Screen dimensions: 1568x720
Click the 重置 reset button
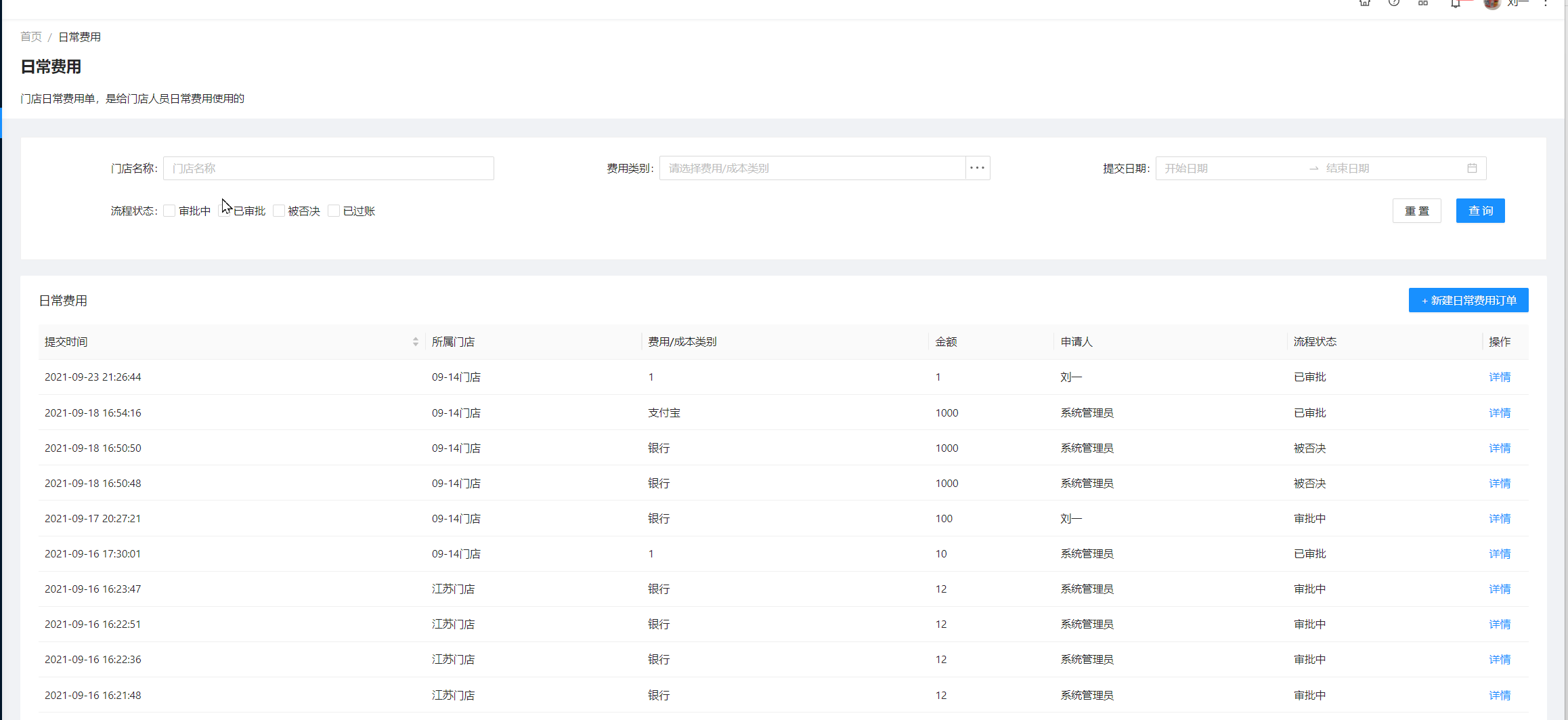(1417, 211)
